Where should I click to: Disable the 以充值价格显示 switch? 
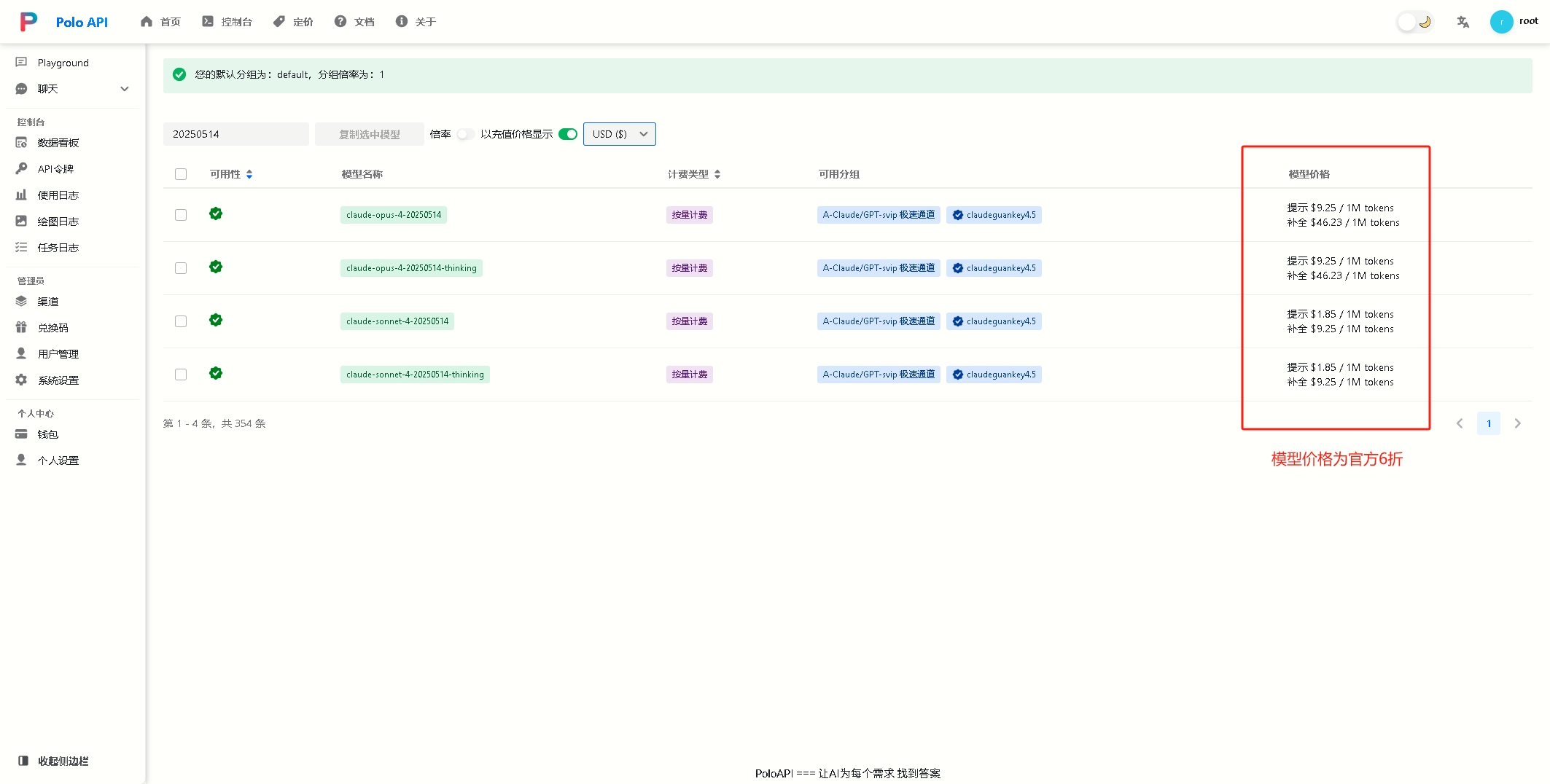[x=568, y=134]
